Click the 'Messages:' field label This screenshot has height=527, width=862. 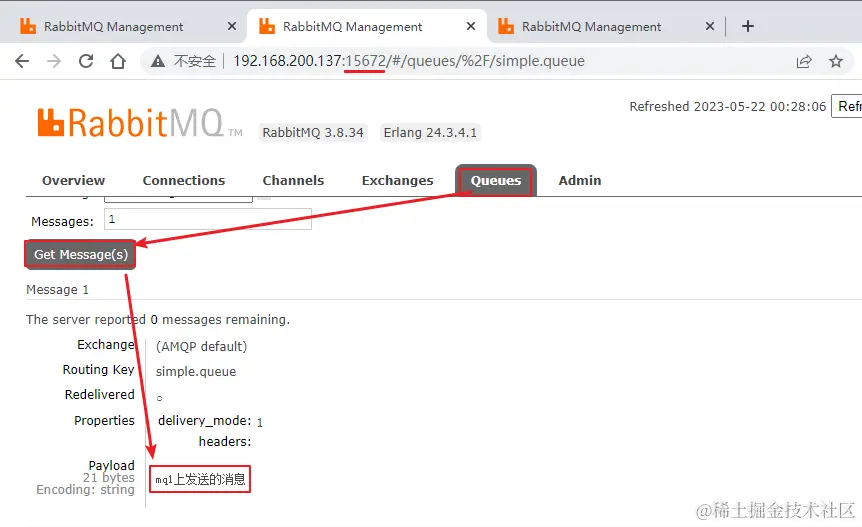(x=63, y=221)
